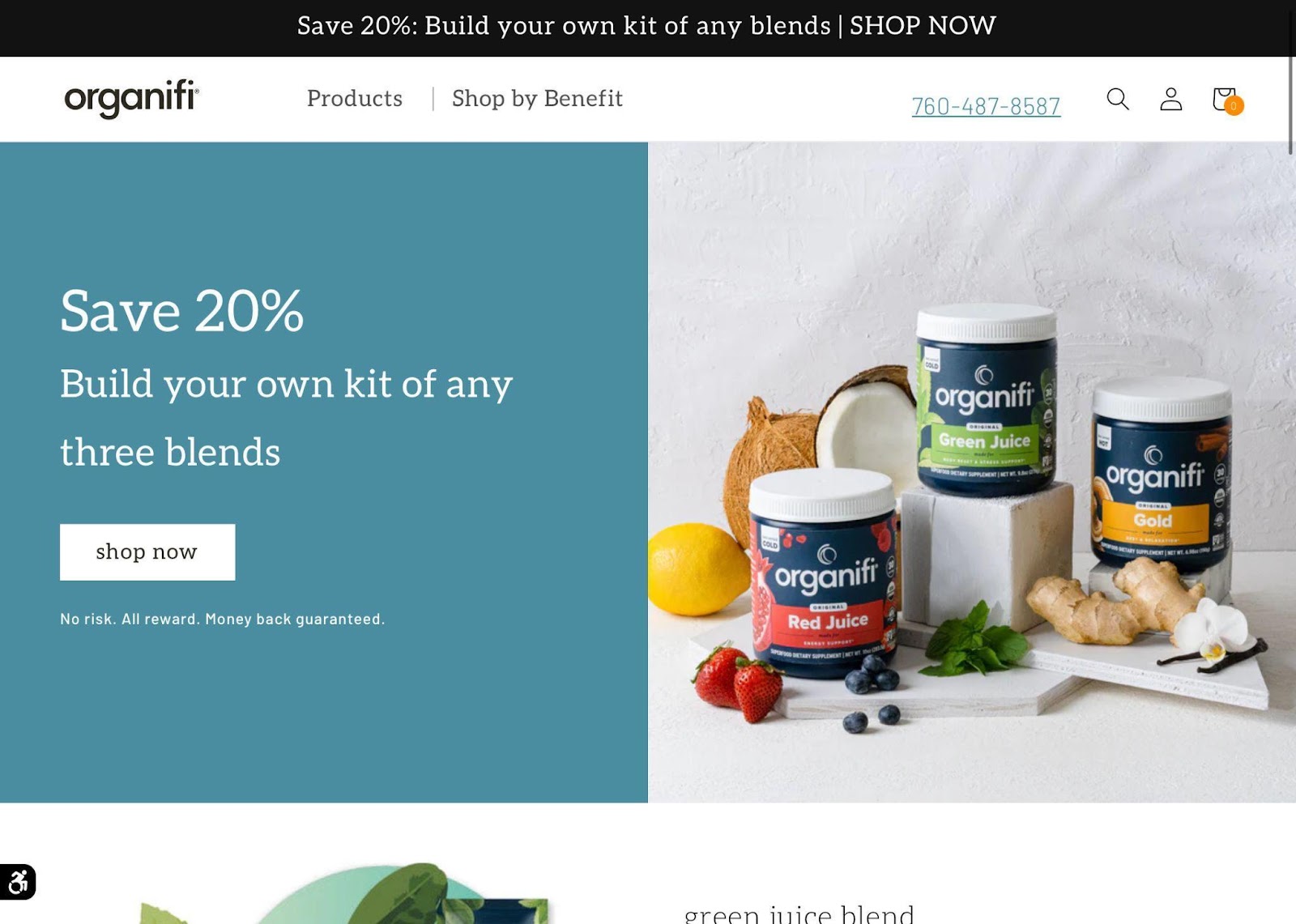Click the Organifi logo
Screen dimensions: 1296x924
click(x=132, y=99)
